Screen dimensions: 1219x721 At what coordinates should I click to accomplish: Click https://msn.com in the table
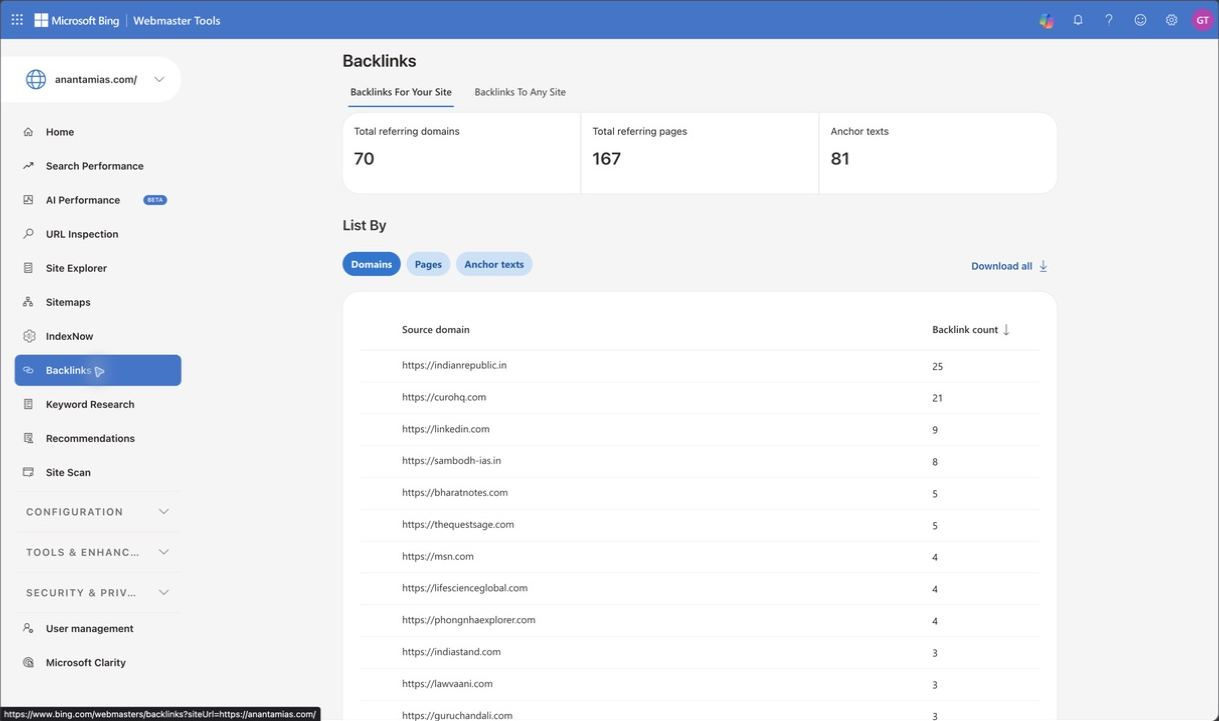(438, 557)
